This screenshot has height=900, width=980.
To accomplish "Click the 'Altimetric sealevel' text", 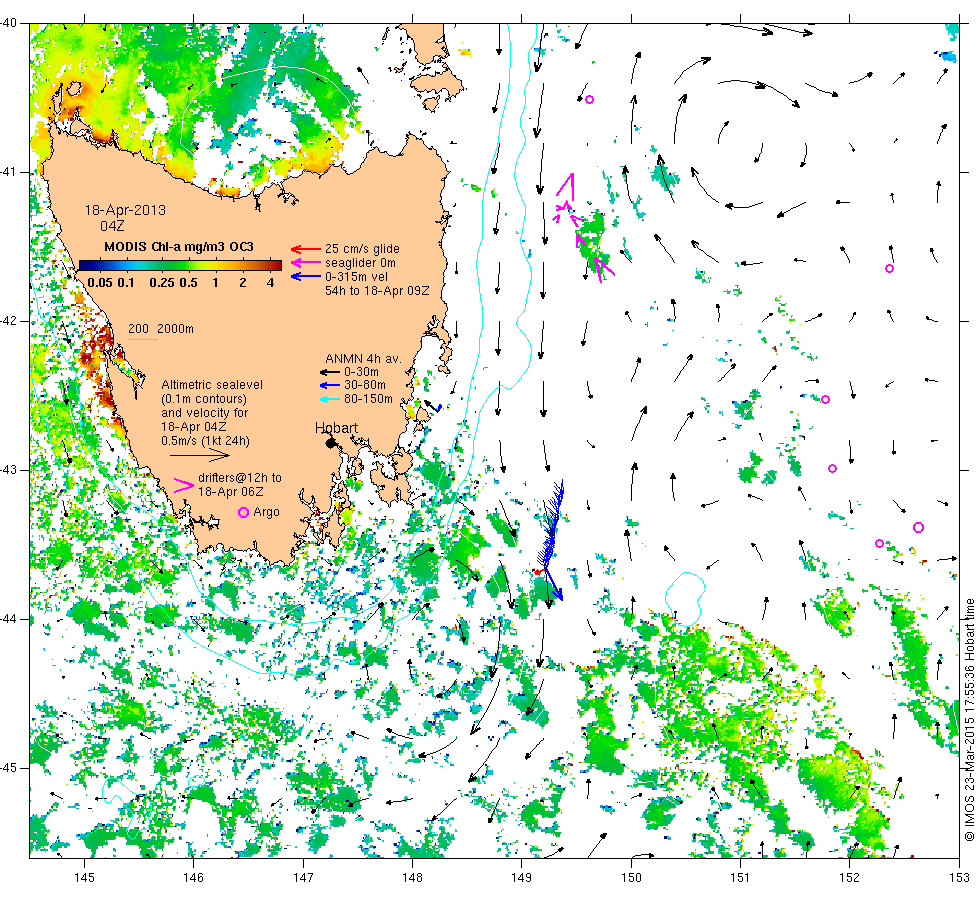I will tap(212, 385).
